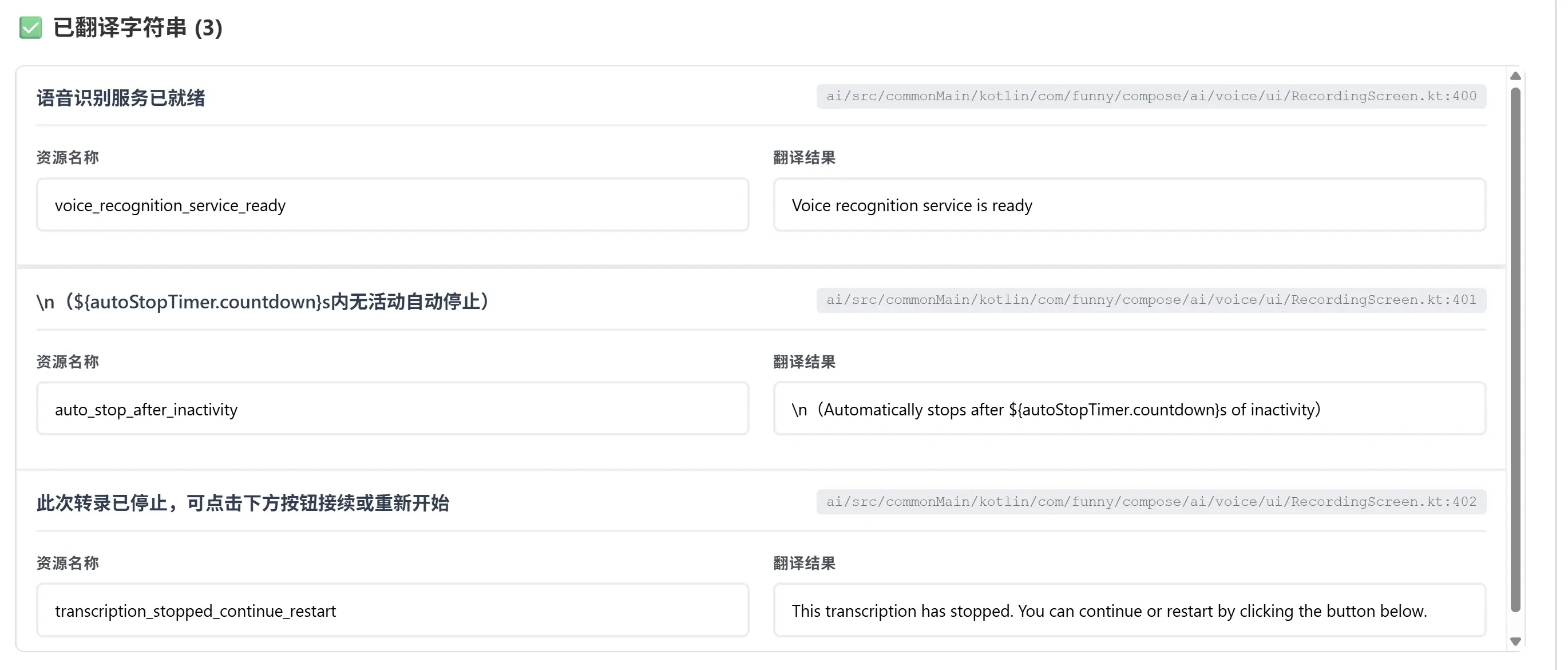Click the 已翻译字符串 (3) section title
The height and width of the screenshot is (670, 1568).
pos(138,28)
